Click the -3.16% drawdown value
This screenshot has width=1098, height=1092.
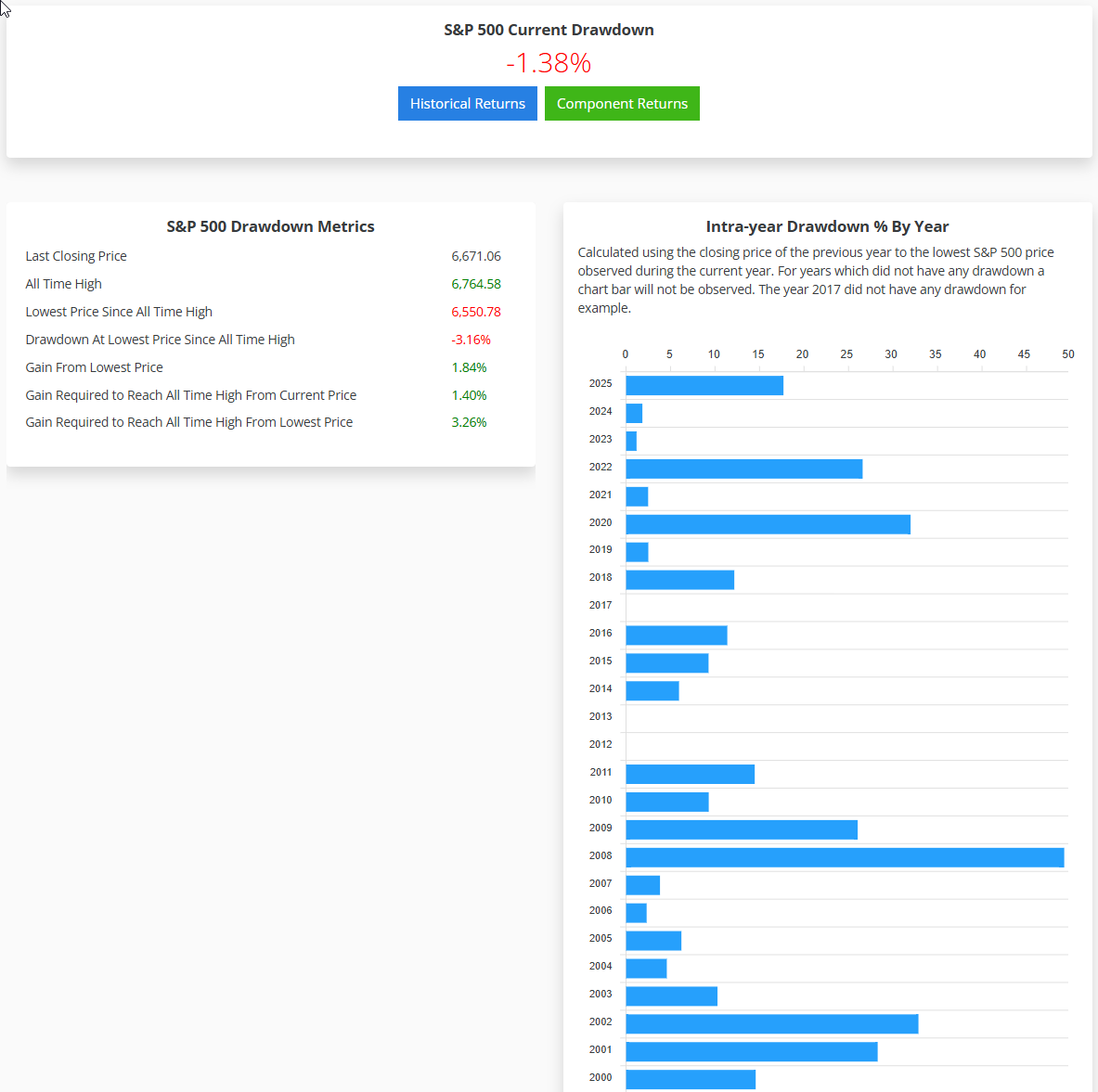tap(471, 340)
